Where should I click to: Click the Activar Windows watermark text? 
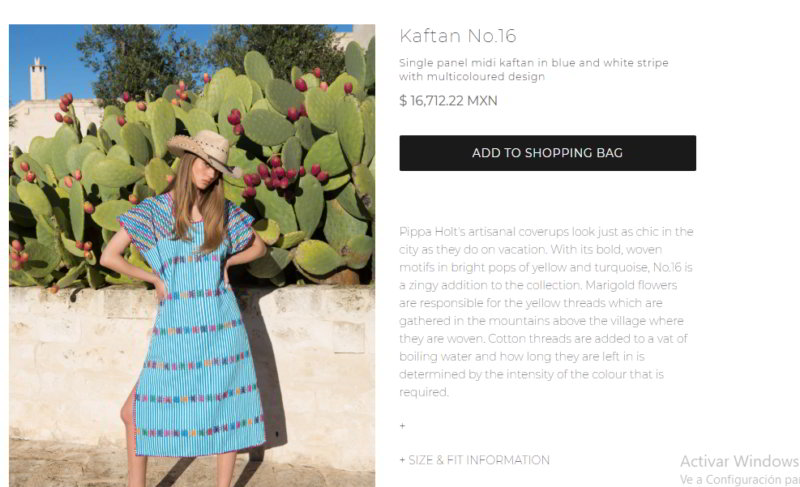point(739,461)
